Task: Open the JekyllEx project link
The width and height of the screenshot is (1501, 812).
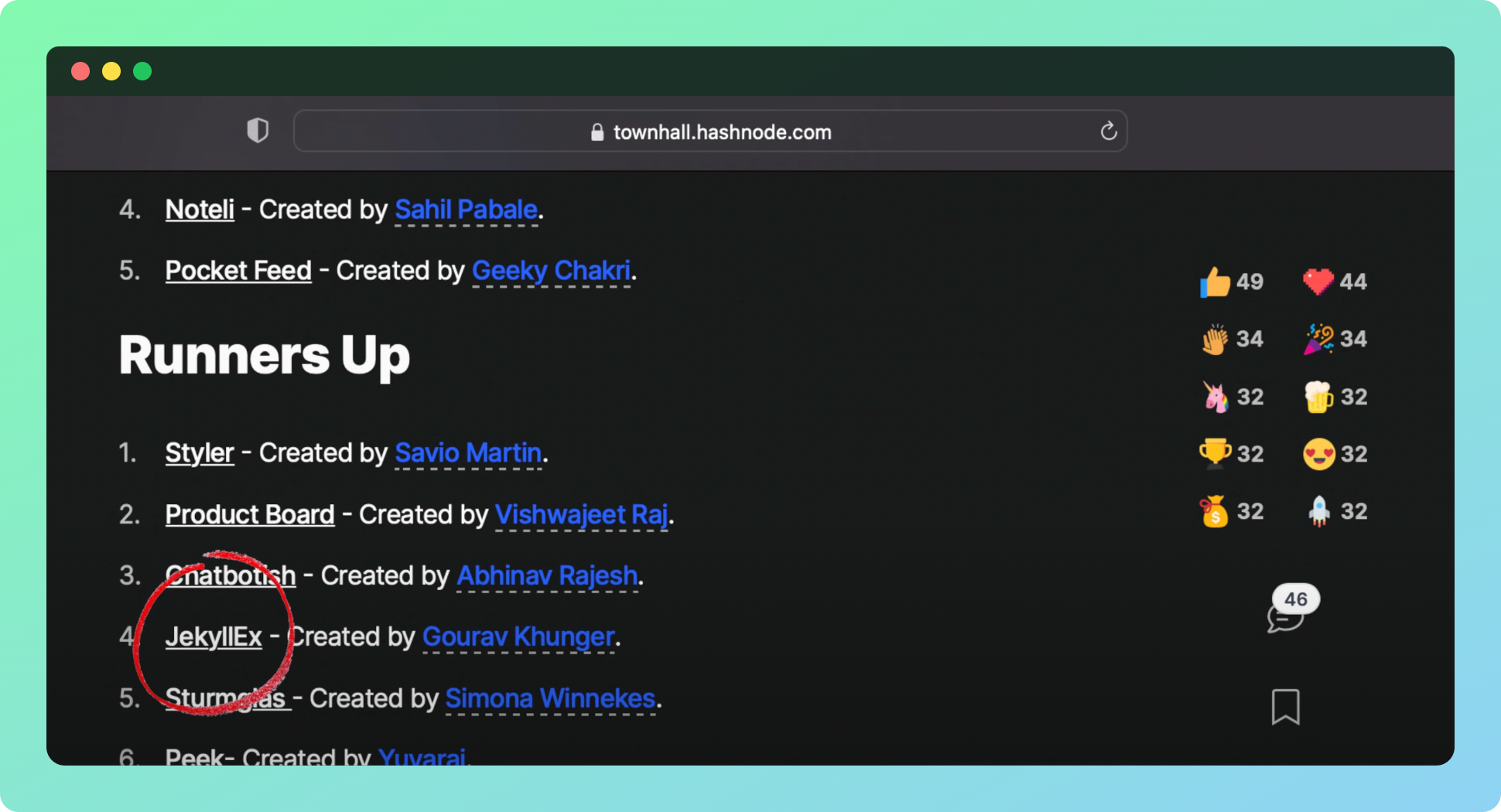Action: (x=214, y=637)
